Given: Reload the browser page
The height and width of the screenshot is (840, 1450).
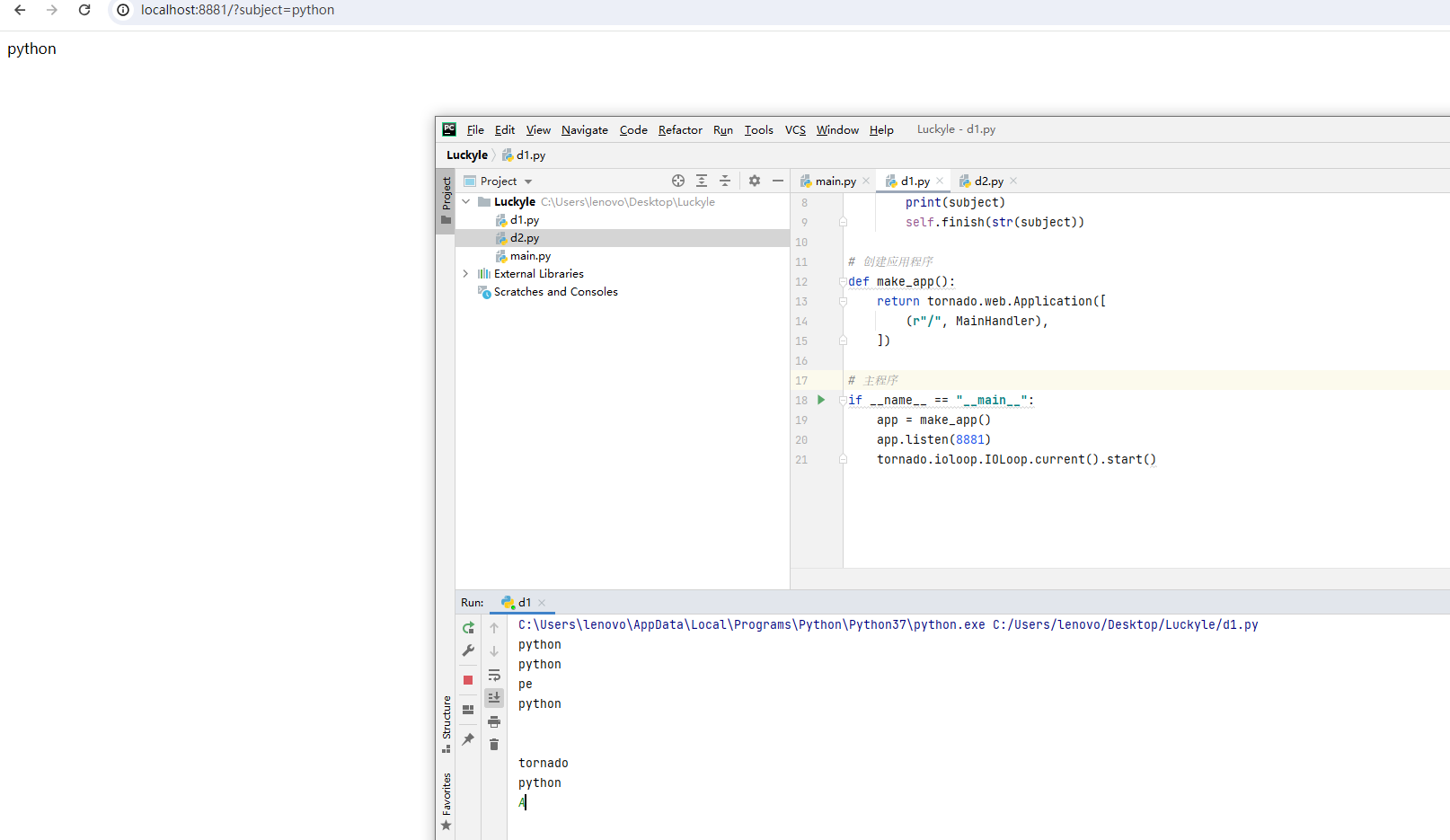Looking at the screenshot, I should 84,10.
